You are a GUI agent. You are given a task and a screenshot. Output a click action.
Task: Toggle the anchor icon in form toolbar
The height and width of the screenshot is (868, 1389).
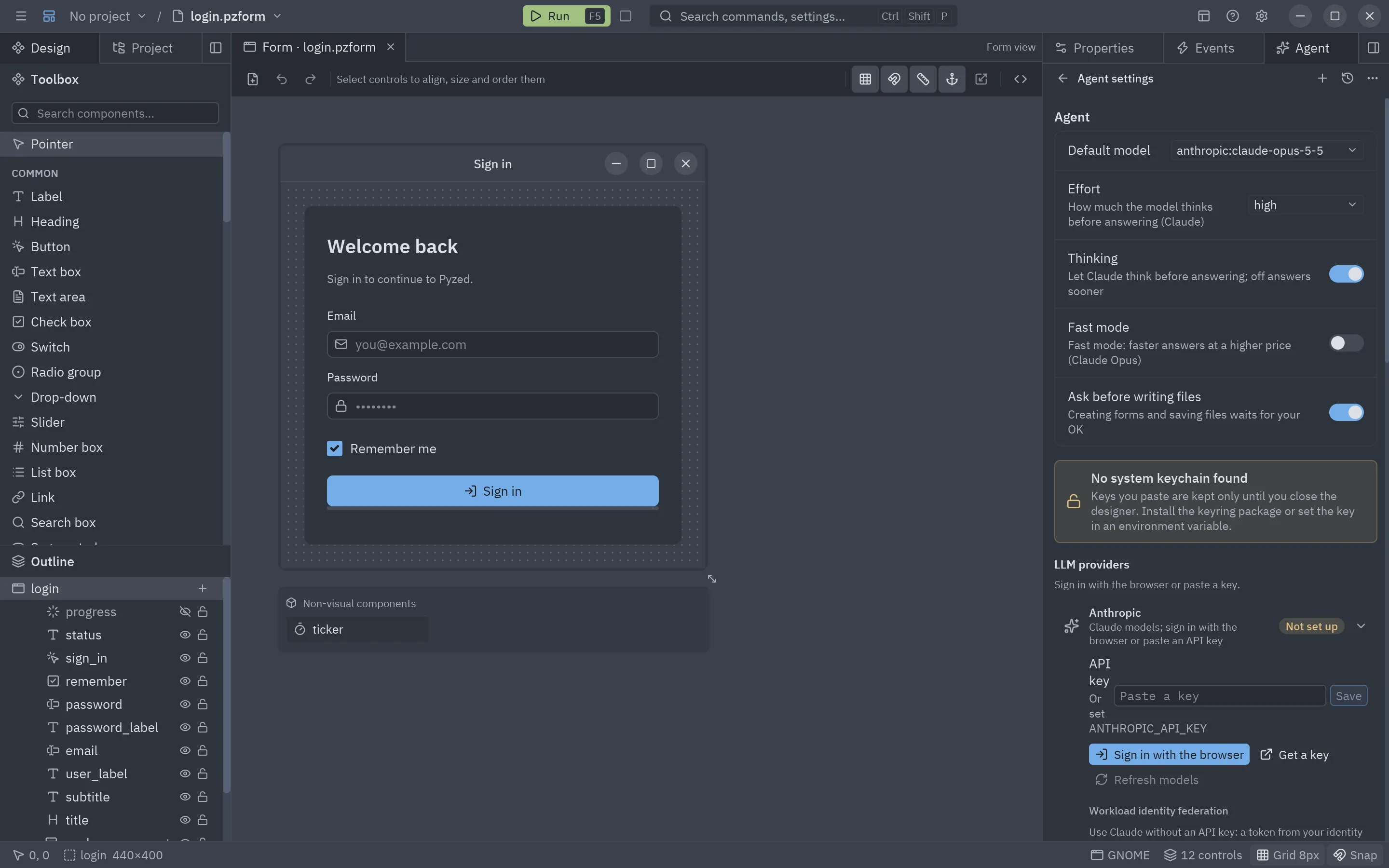click(952, 79)
